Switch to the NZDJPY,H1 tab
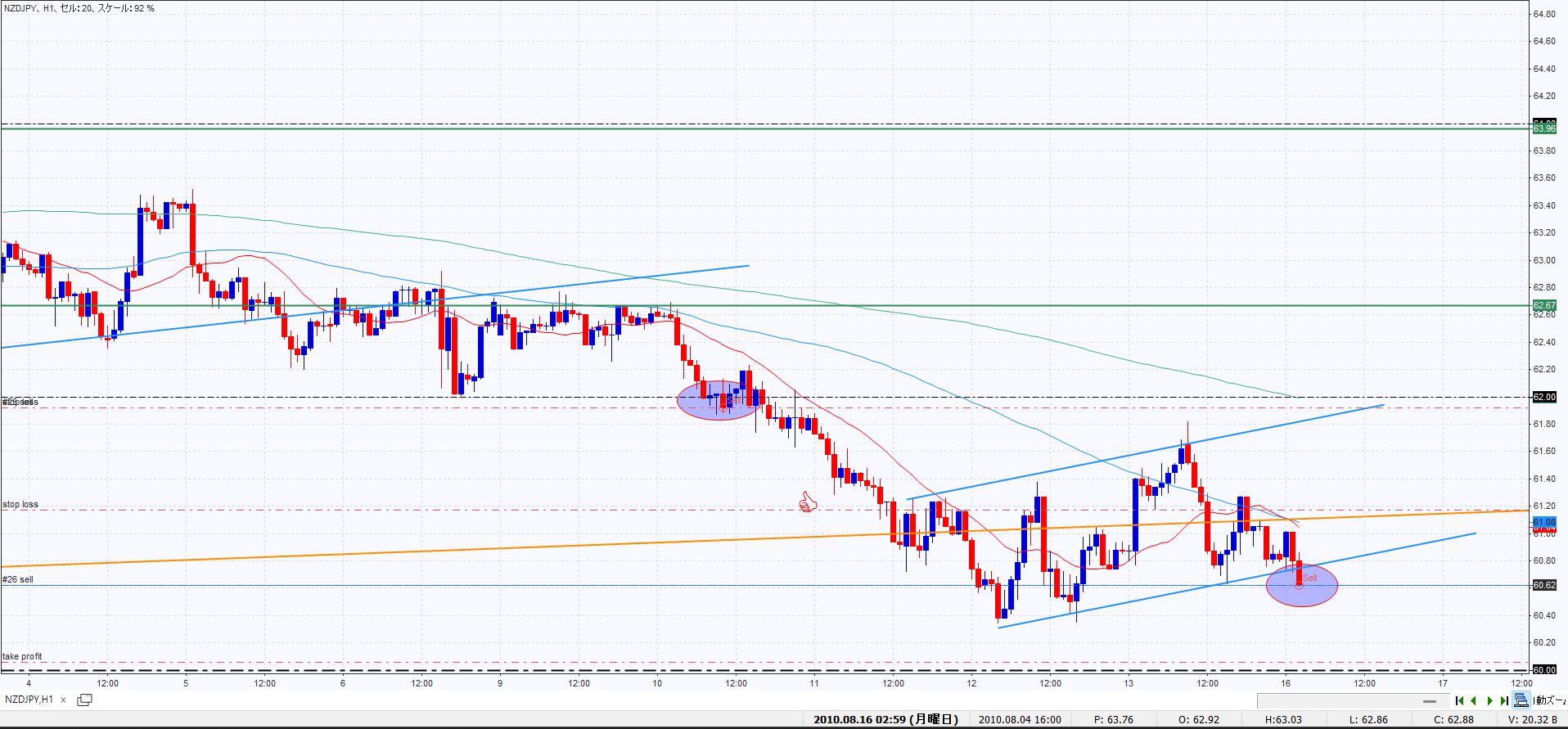1568x729 pixels. click(29, 700)
